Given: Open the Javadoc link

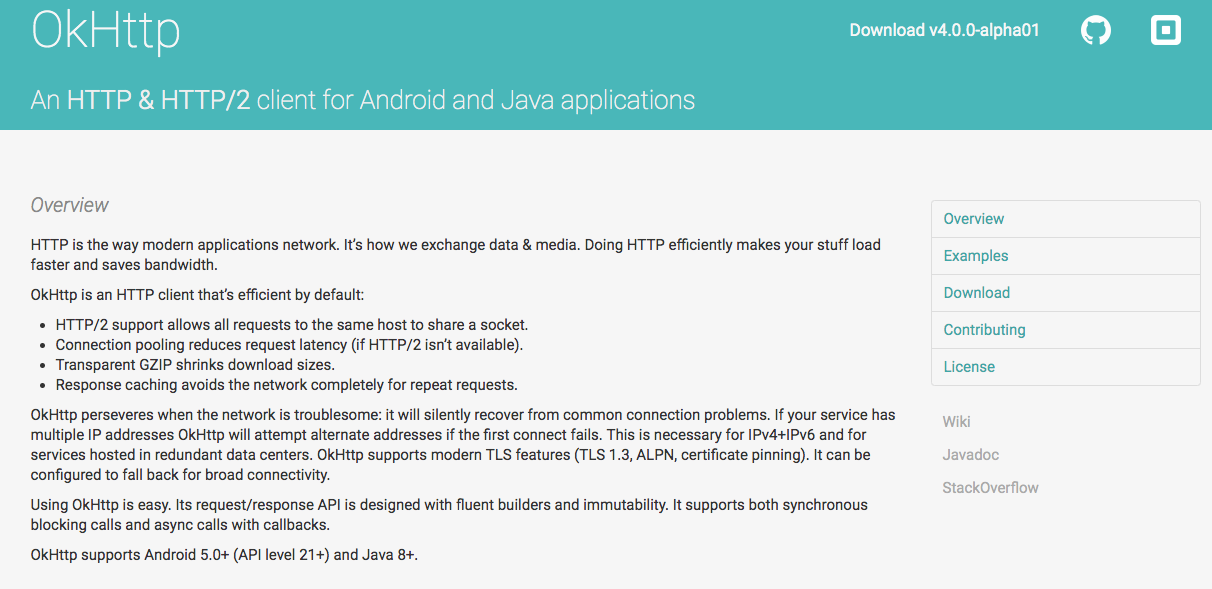Looking at the screenshot, I should (x=970, y=455).
